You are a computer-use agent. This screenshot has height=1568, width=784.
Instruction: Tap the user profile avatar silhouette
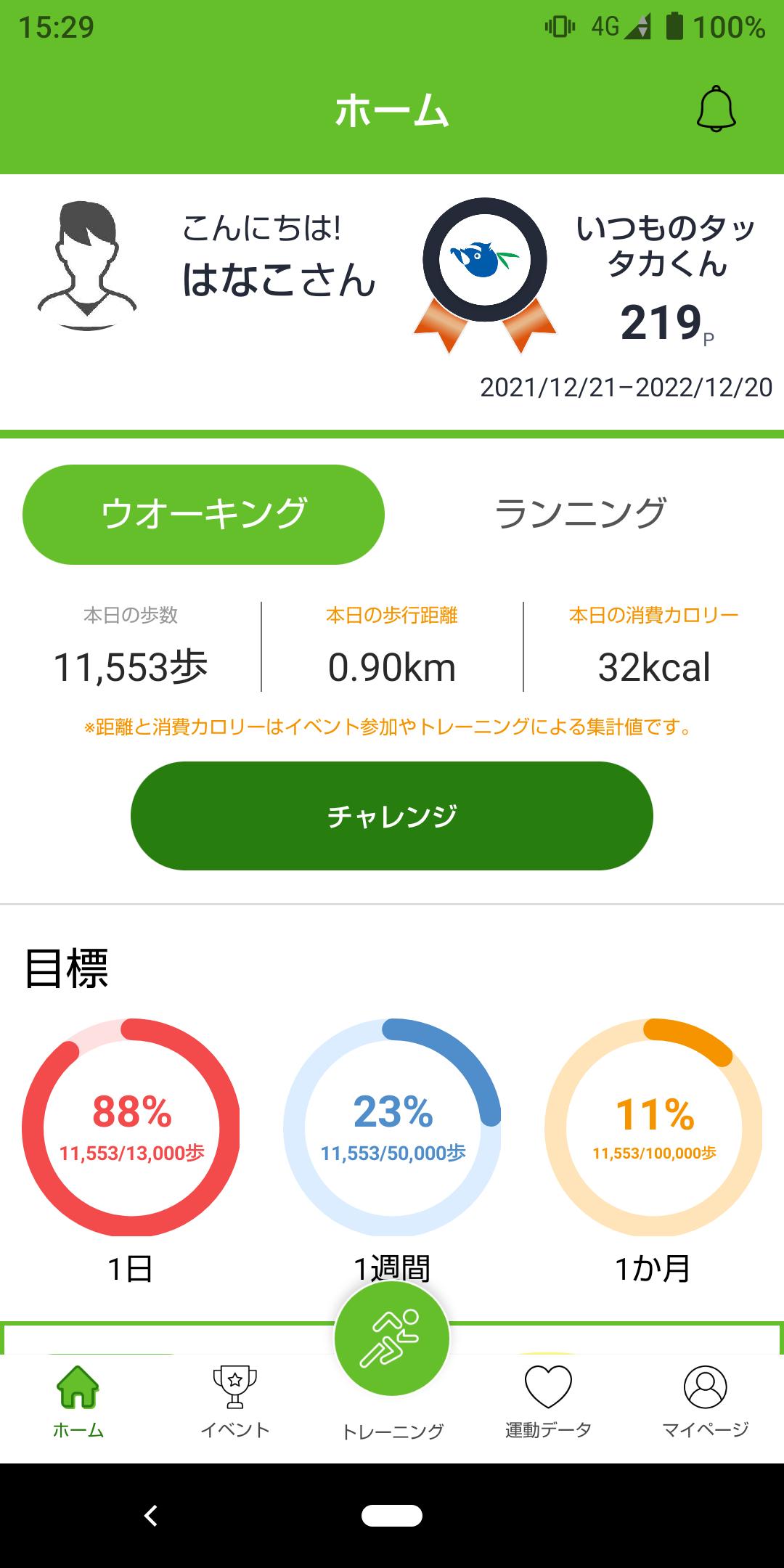87,266
